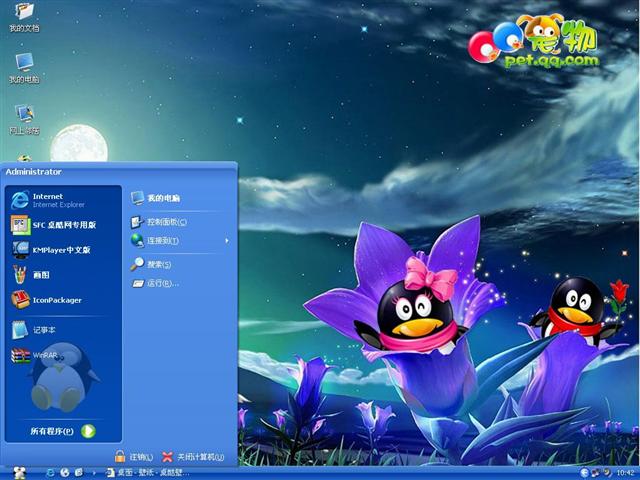The width and height of the screenshot is (640, 480).
Task: Launch Internet Explorer from Start menu
Action: pos(63,200)
